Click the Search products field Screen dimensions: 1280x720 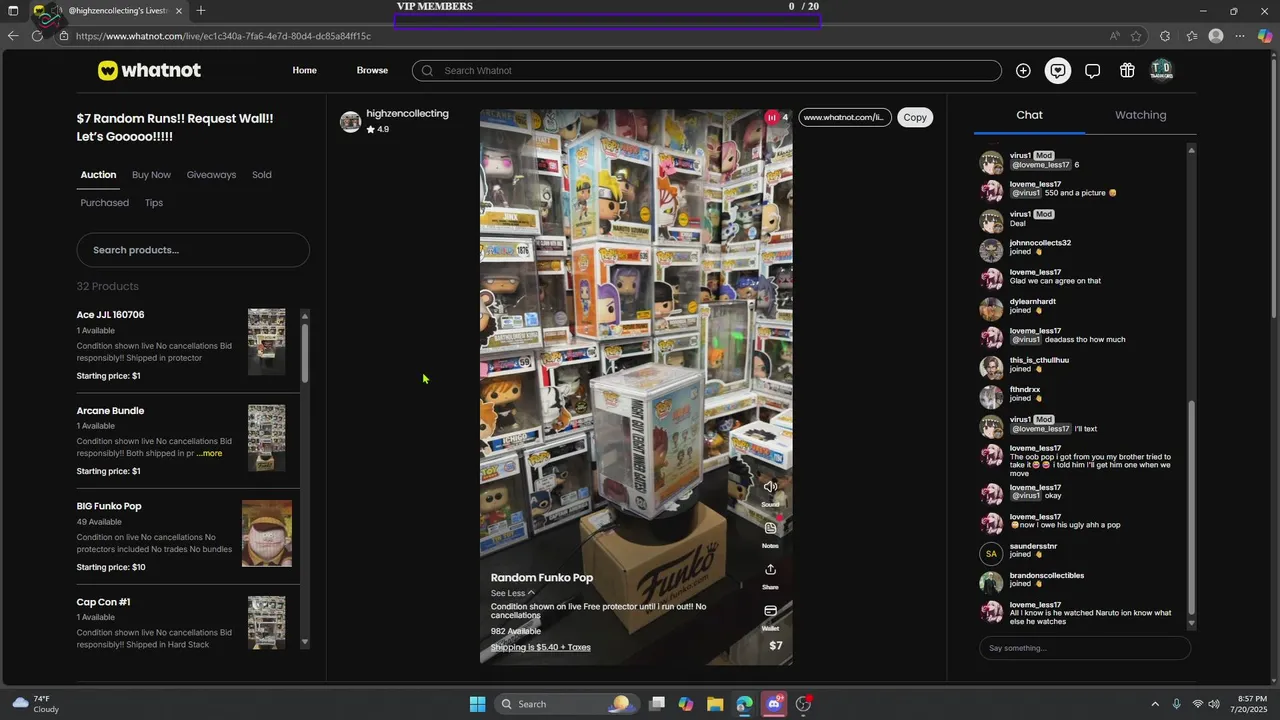pos(193,250)
